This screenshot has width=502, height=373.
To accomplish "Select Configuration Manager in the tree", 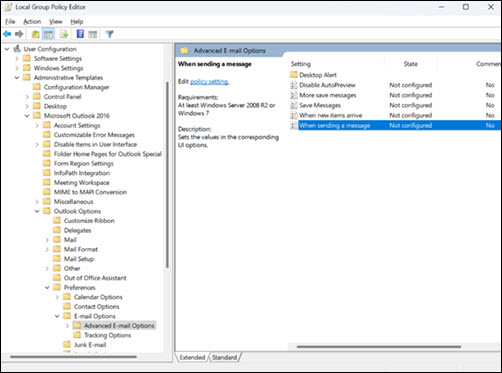I will [76, 87].
